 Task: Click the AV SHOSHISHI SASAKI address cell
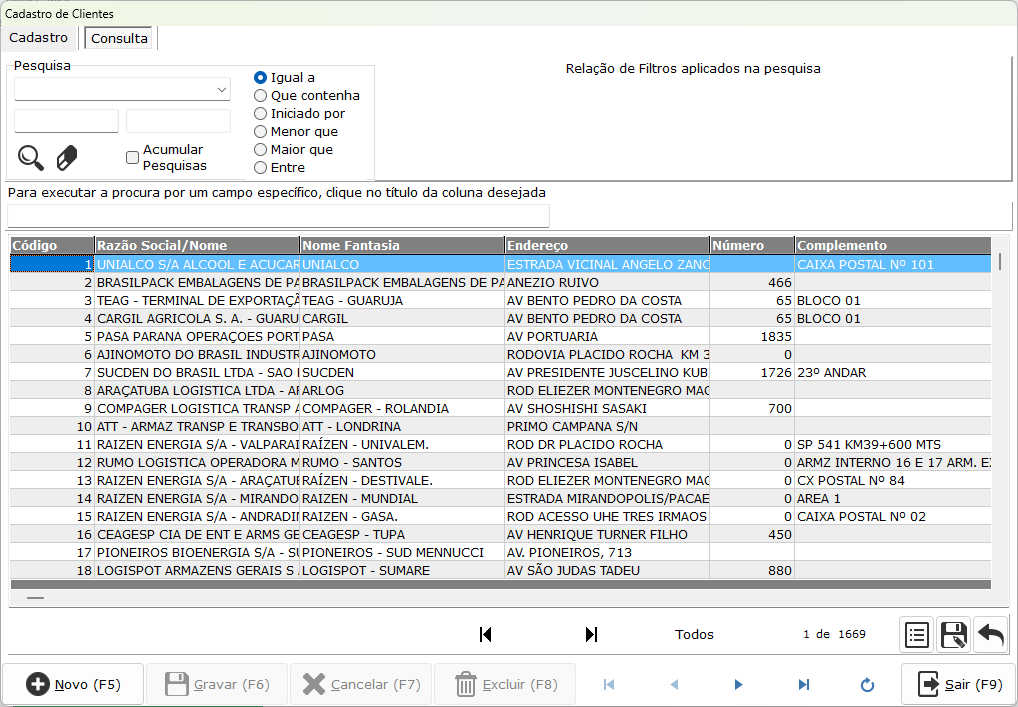pyautogui.click(x=607, y=408)
